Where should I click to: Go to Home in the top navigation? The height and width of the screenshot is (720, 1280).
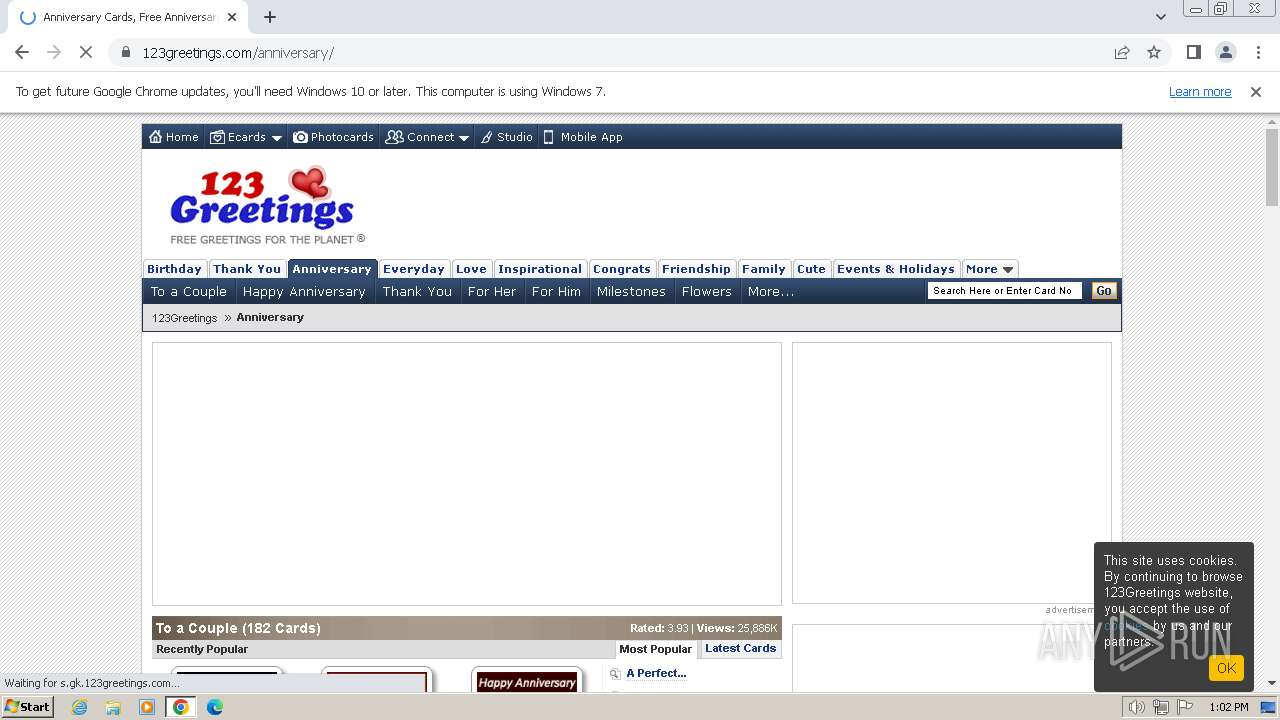(x=174, y=137)
